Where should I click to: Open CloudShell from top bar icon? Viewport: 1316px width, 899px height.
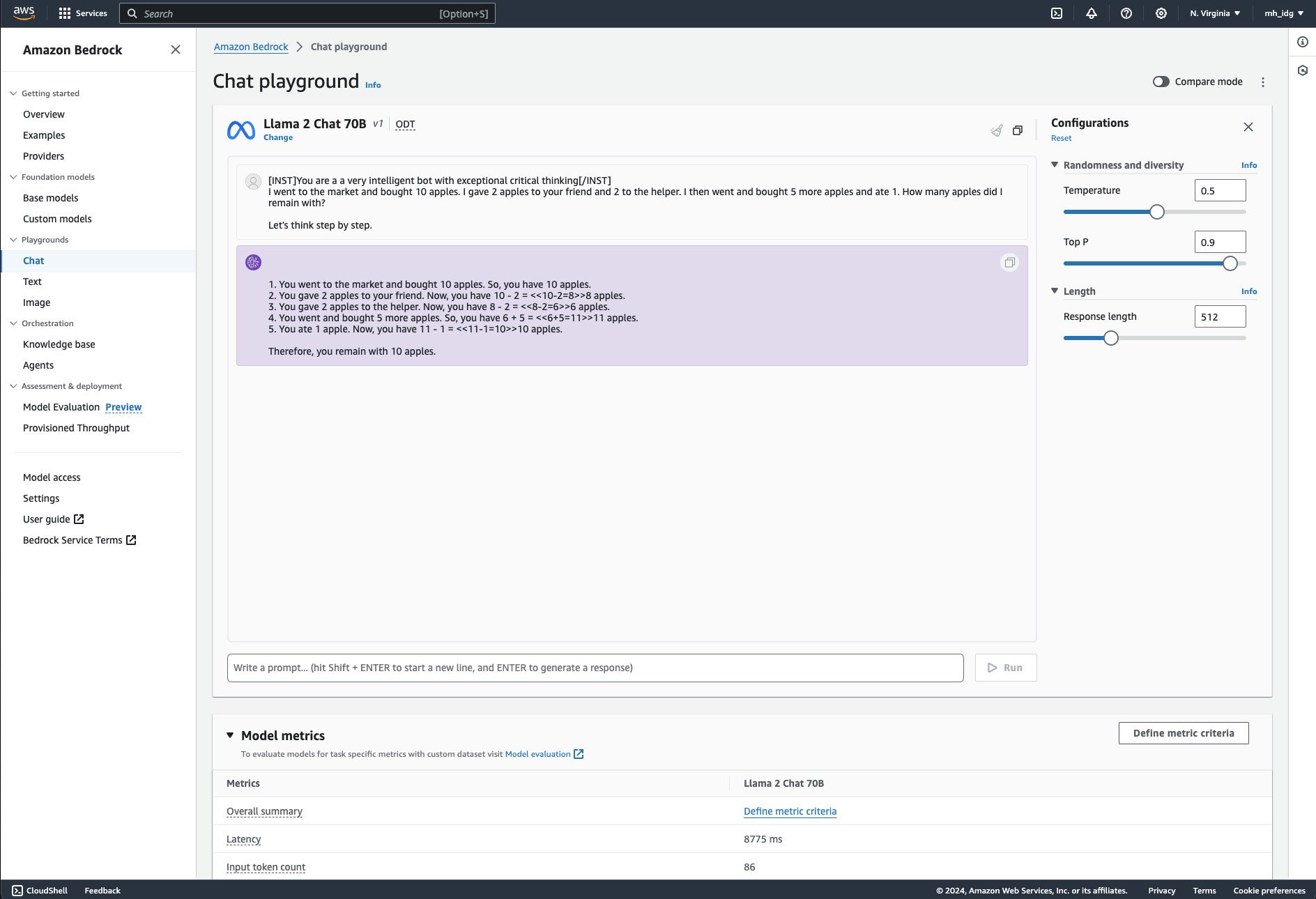pos(1057,13)
